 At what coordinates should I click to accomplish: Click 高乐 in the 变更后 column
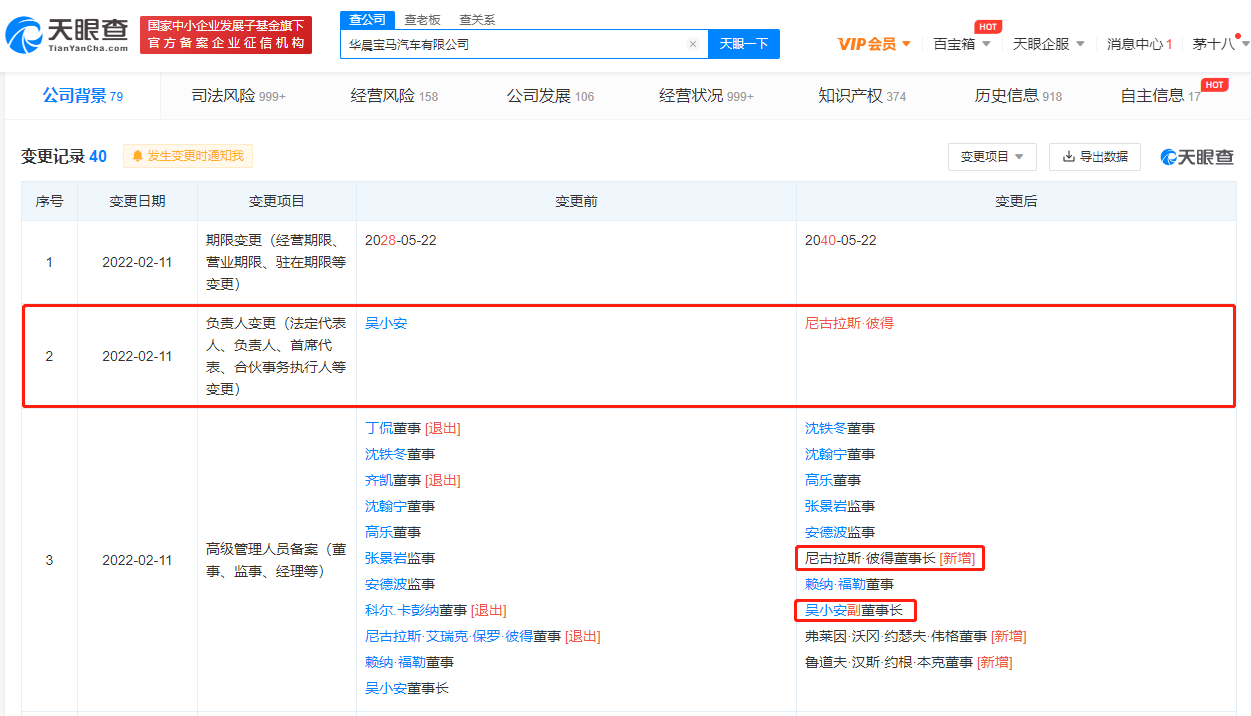pos(819,480)
